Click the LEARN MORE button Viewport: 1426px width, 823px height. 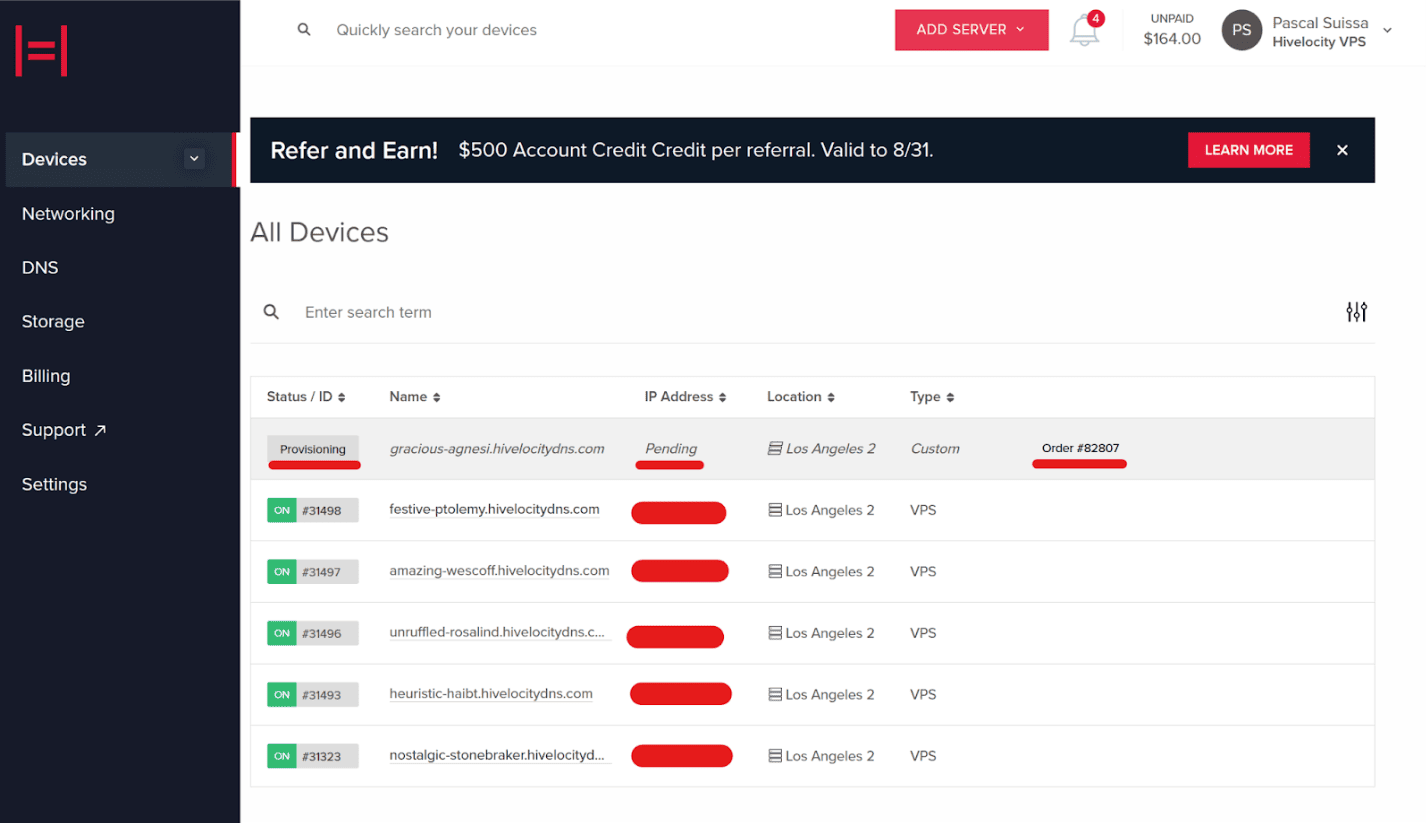tap(1248, 150)
